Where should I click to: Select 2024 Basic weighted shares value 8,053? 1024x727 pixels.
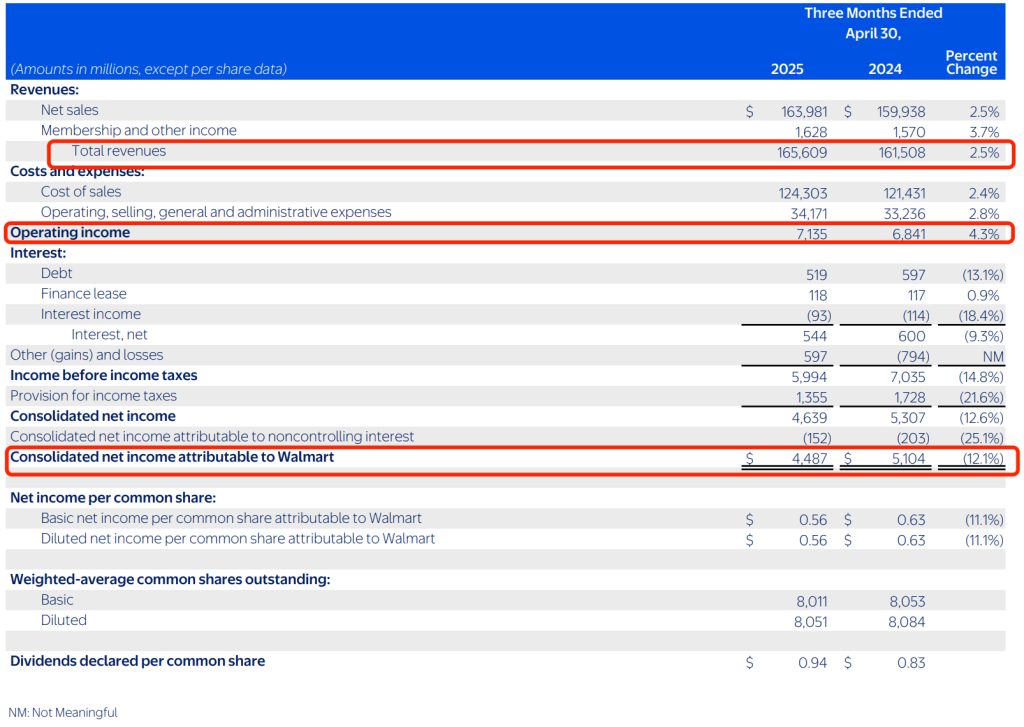coord(906,601)
